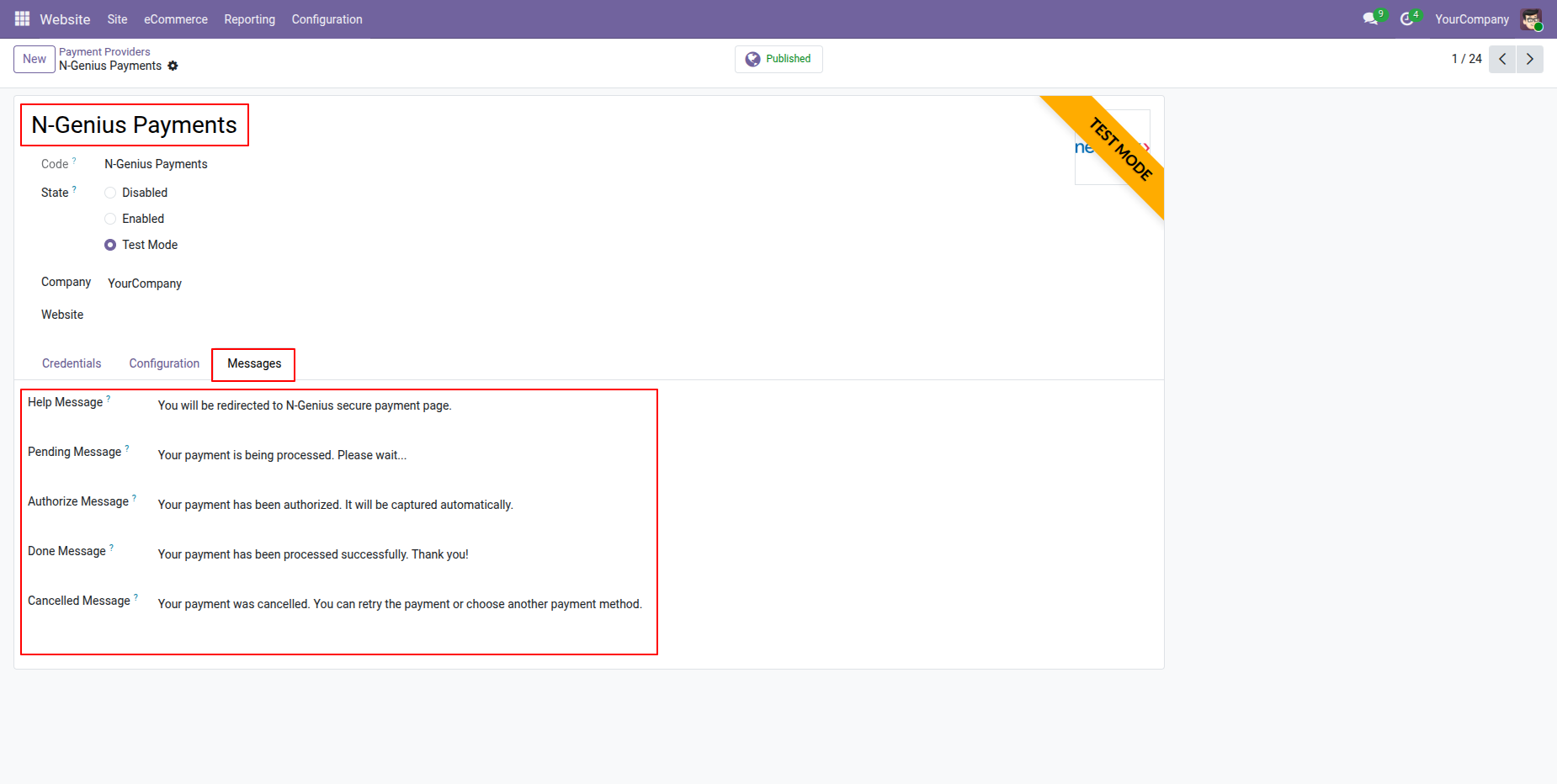The width and height of the screenshot is (1557, 784).
Task: Open the YourCompany company switcher
Action: pos(1472,19)
